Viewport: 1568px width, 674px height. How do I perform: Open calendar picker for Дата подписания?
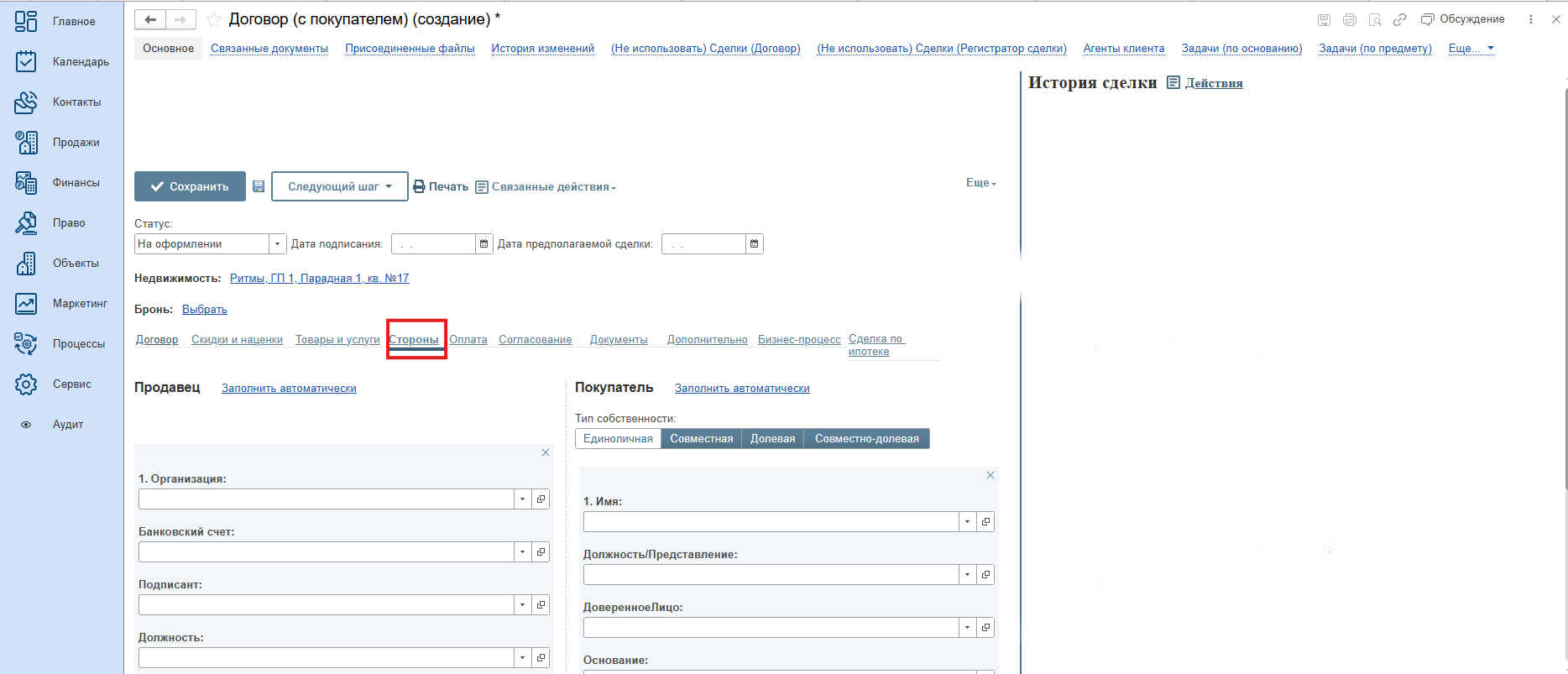(483, 244)
